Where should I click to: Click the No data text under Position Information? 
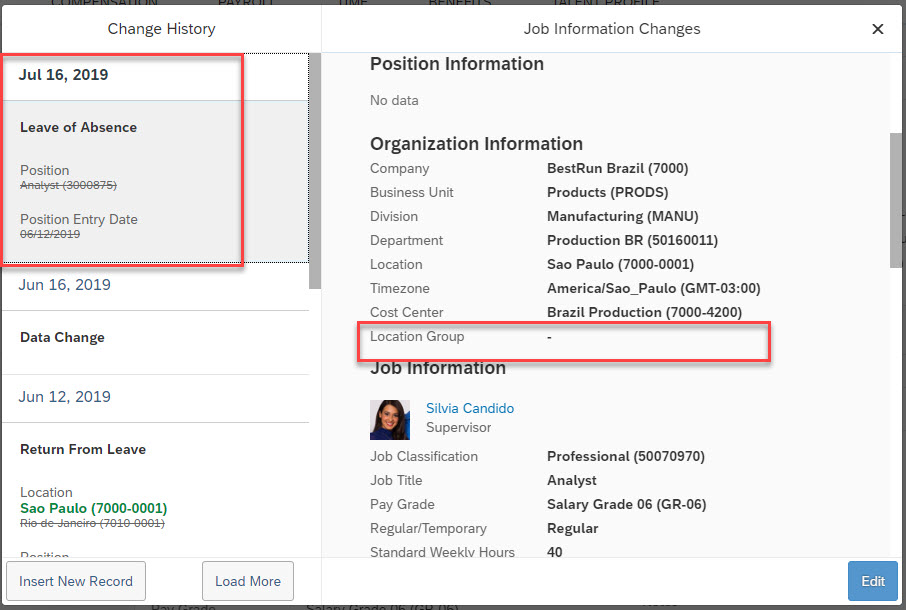click(394, 101)
